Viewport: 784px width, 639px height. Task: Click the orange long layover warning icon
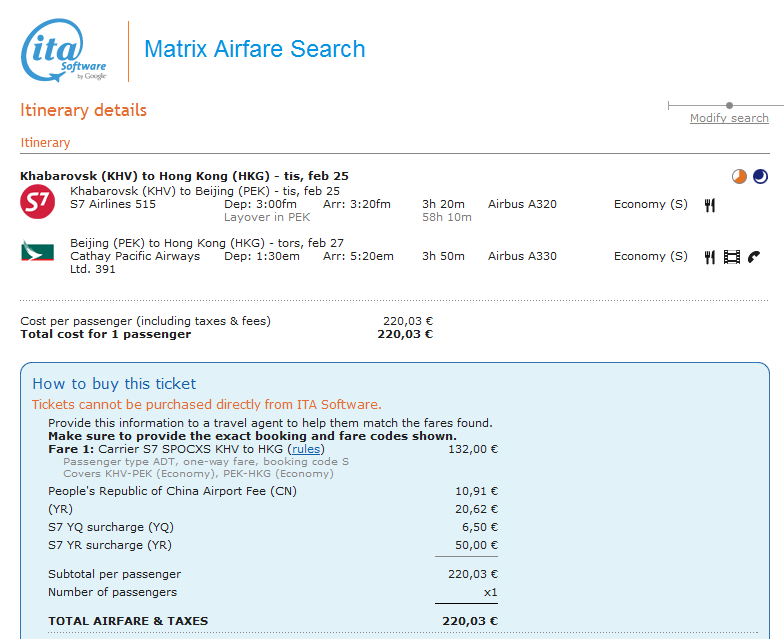tap(739, 176)
